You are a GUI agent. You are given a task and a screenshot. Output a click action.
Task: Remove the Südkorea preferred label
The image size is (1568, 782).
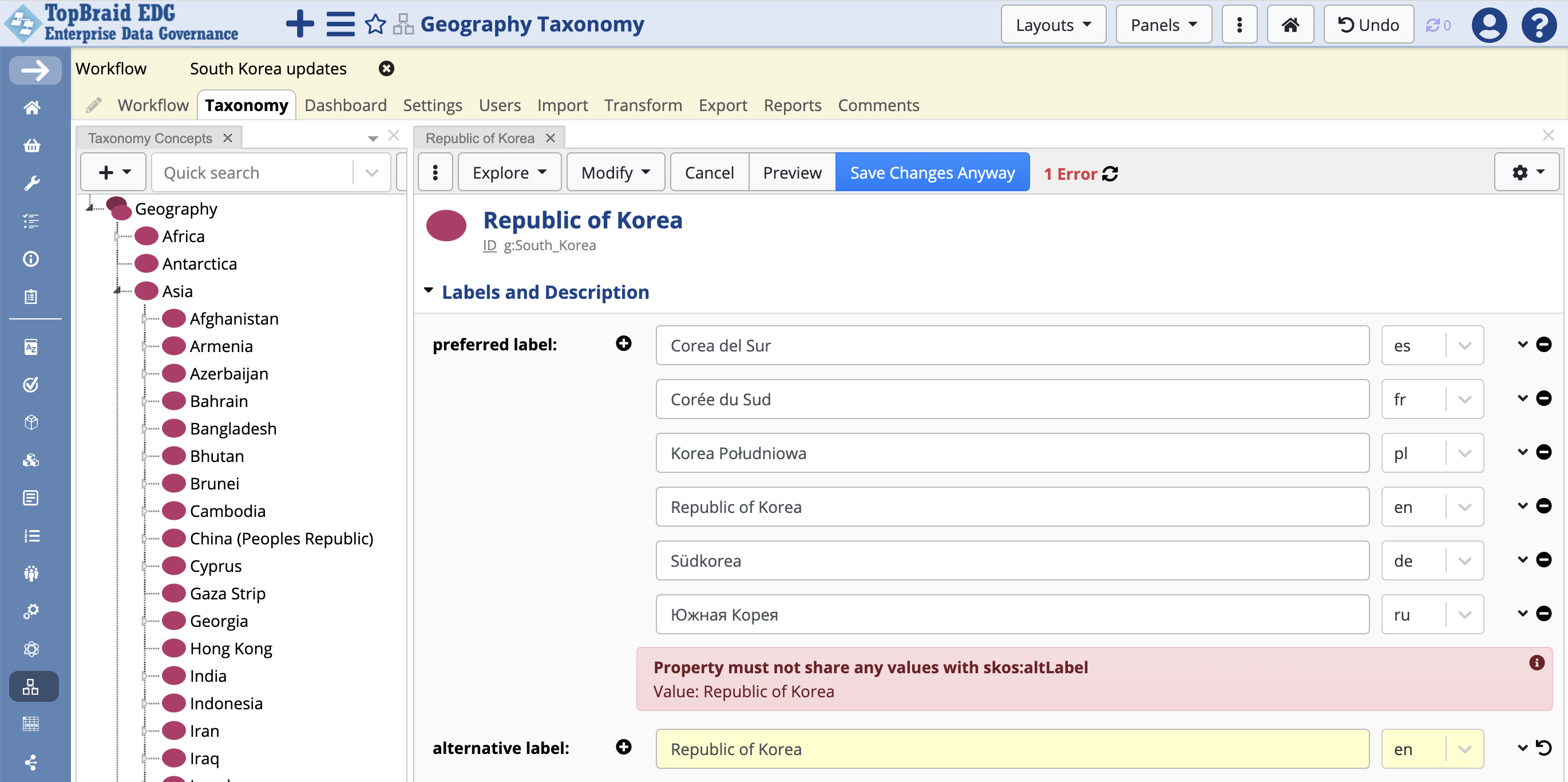(1543, 560)
